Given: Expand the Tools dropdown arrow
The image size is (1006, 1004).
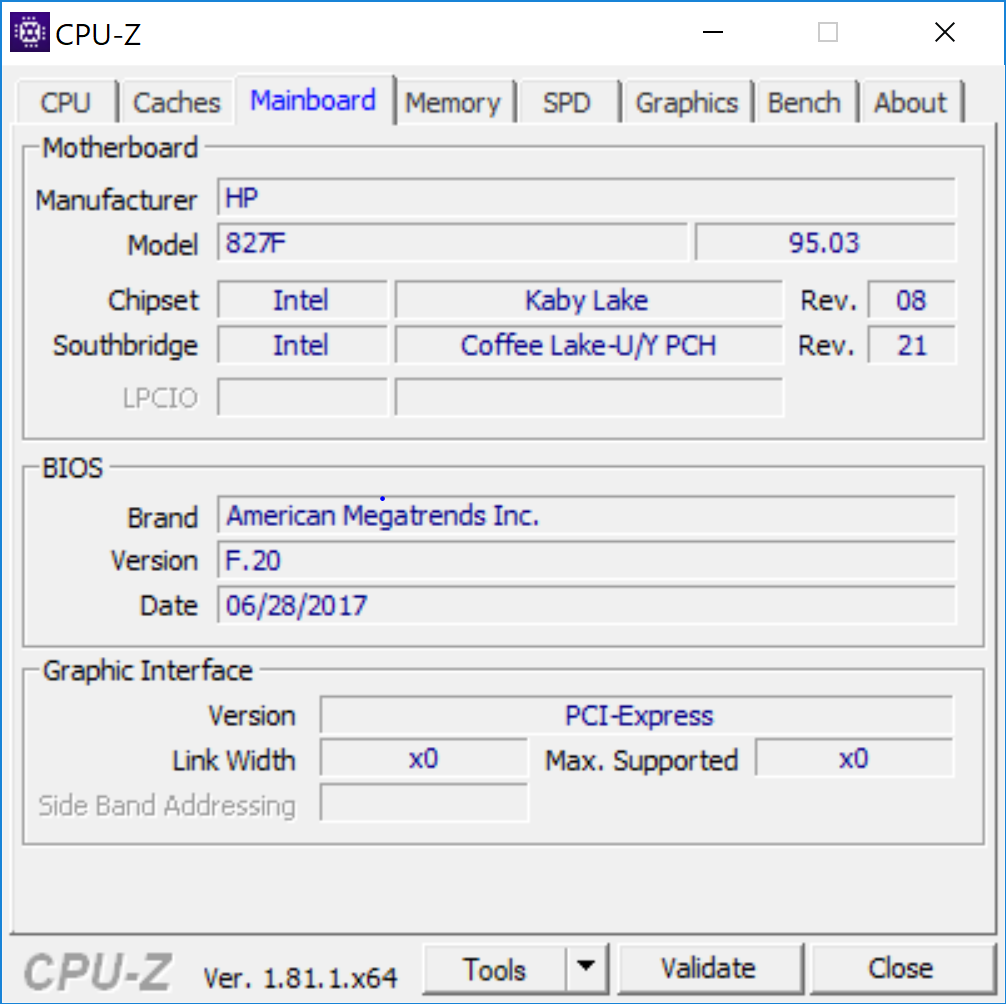Looking at the screenshot, I should 586,969.
